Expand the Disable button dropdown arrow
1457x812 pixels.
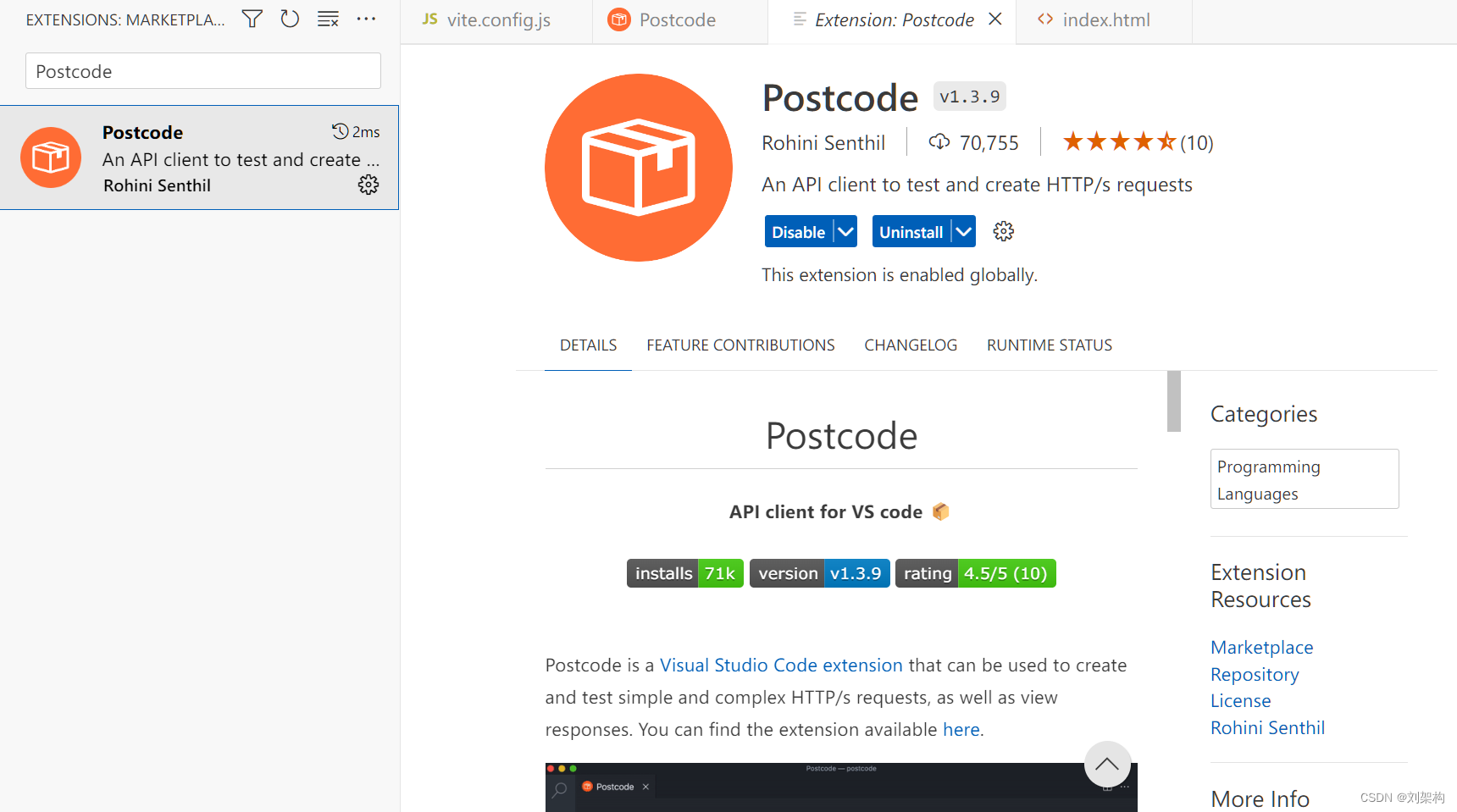click(x=845, y=231)
